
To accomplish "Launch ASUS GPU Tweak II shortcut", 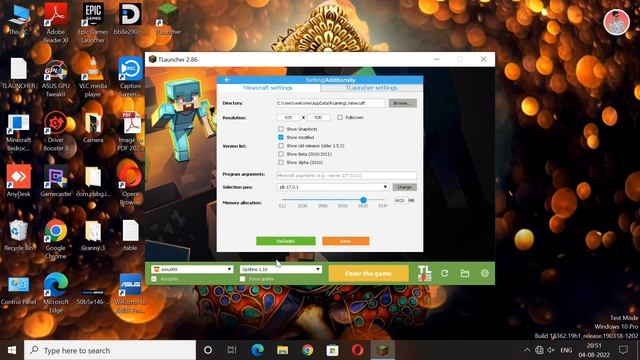I will 56,78.
